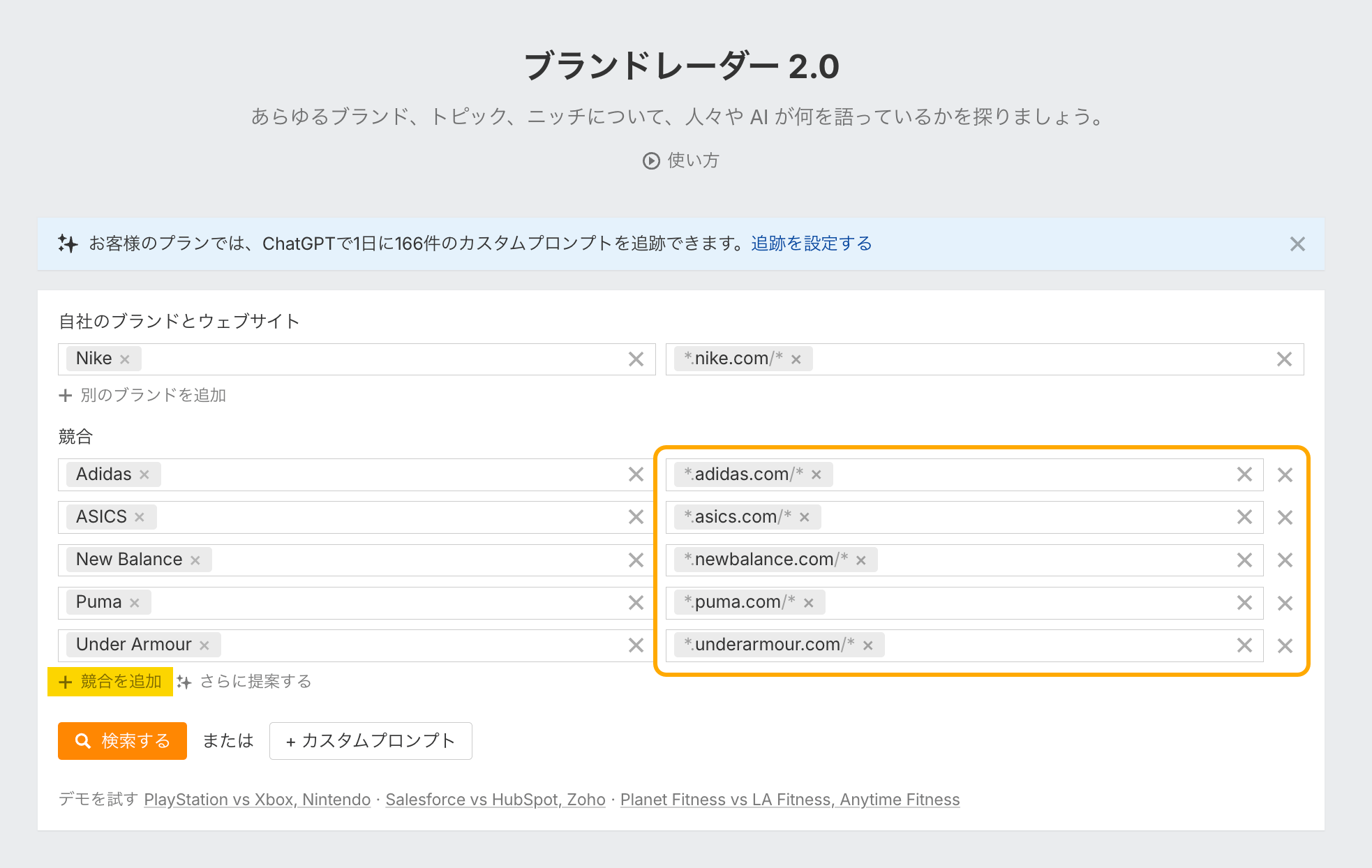Play the 使い方 how-to video
The image size is (1372, 868).
680,160
